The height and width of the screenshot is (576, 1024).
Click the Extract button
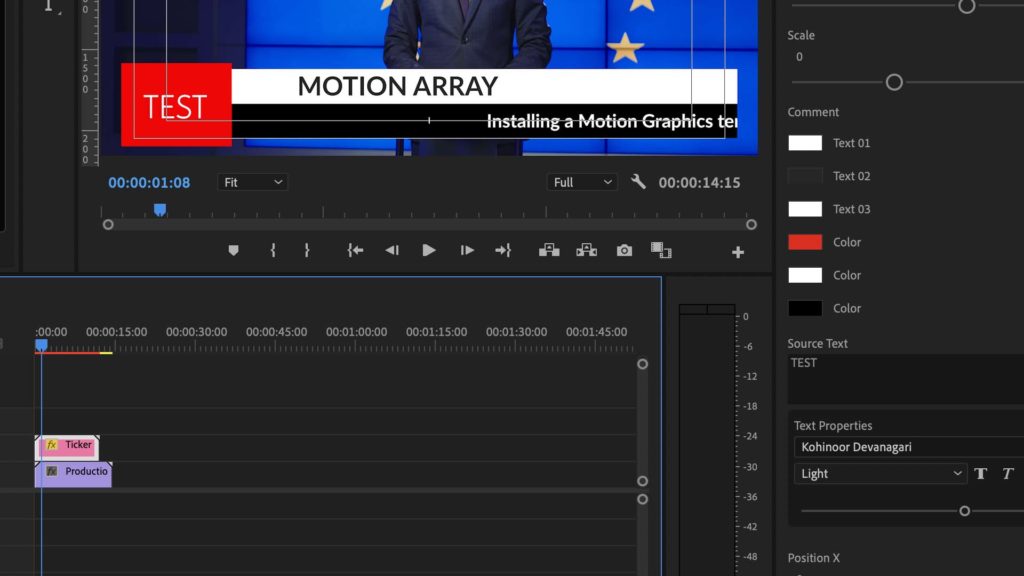(586, 251)
